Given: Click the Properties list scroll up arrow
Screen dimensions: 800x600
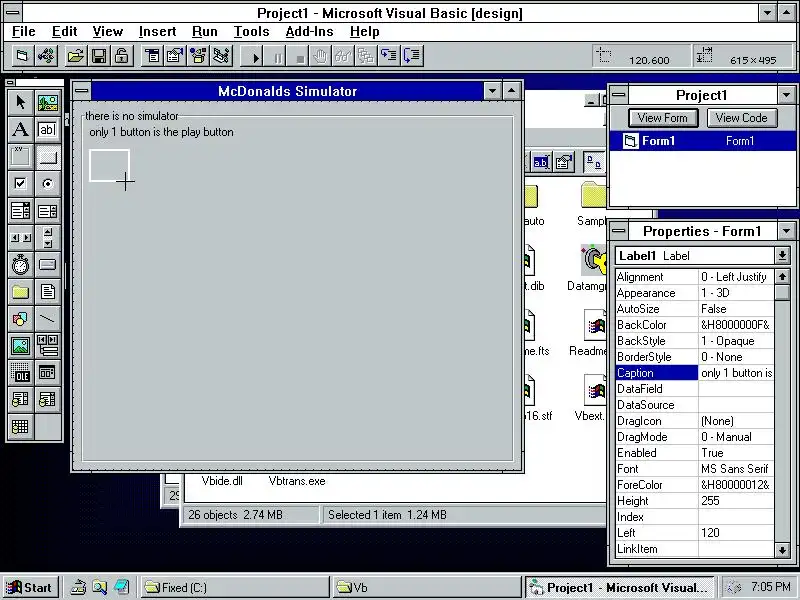Looking at the screenshot, I should [x=782, y=277].
